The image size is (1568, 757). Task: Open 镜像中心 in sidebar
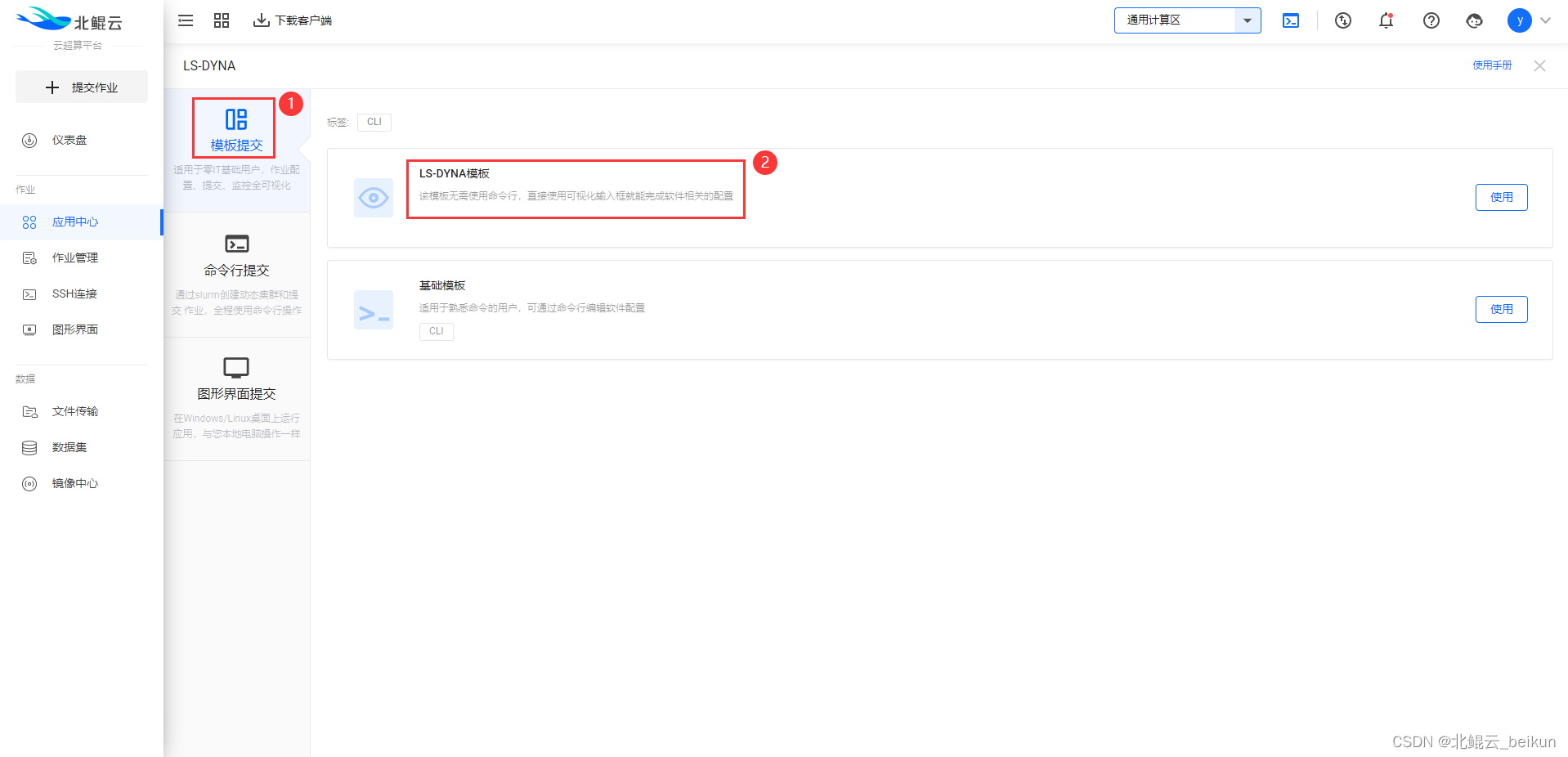82,483
